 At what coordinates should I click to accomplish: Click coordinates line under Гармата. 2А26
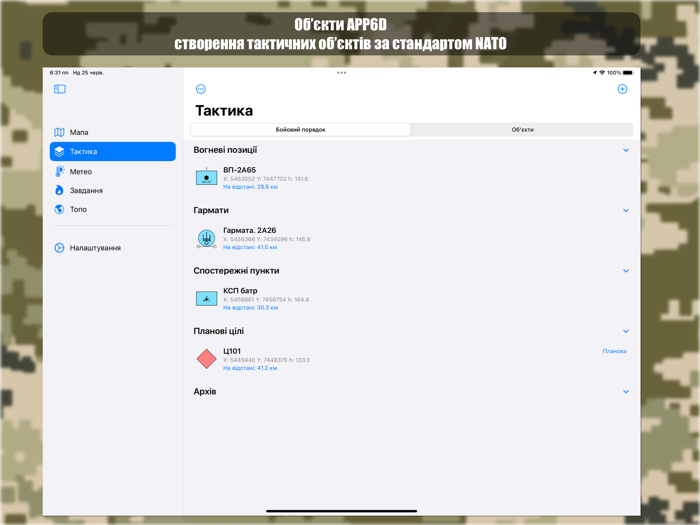pos(267,239)
